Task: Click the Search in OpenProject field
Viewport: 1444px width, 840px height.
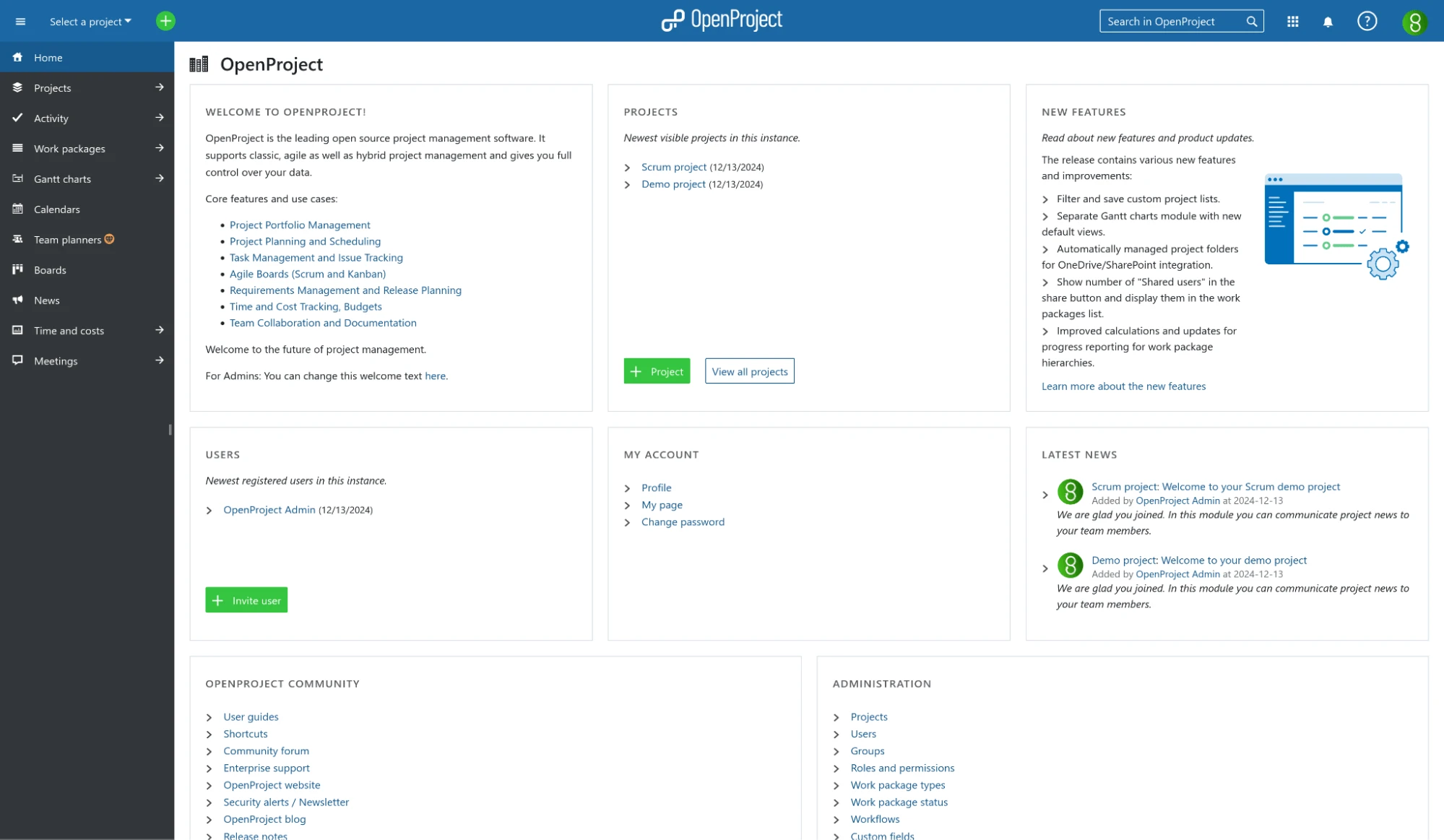Action: point(1170,22)
